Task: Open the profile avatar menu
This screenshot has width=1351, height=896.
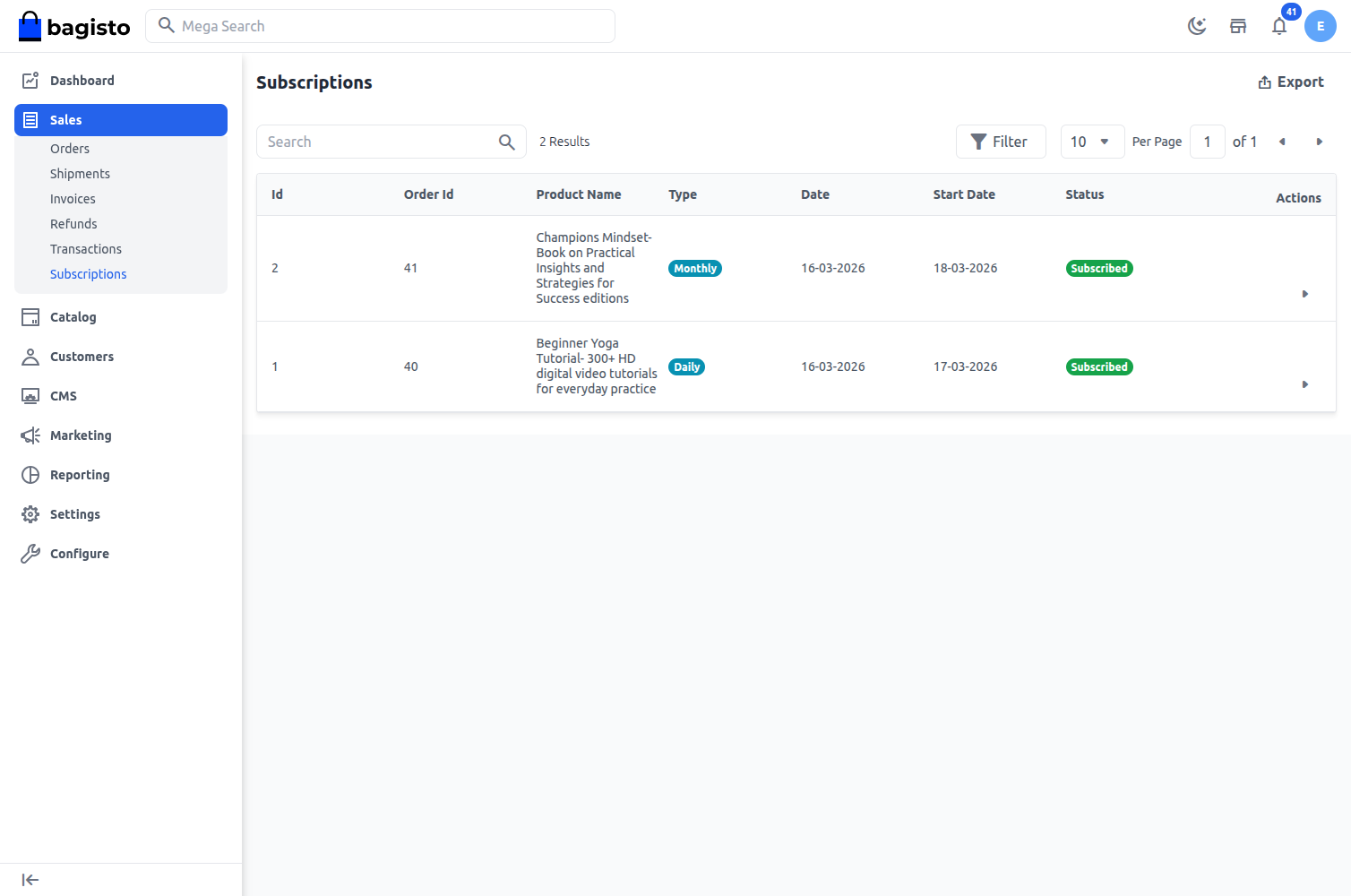Action: pos(1321,26)
